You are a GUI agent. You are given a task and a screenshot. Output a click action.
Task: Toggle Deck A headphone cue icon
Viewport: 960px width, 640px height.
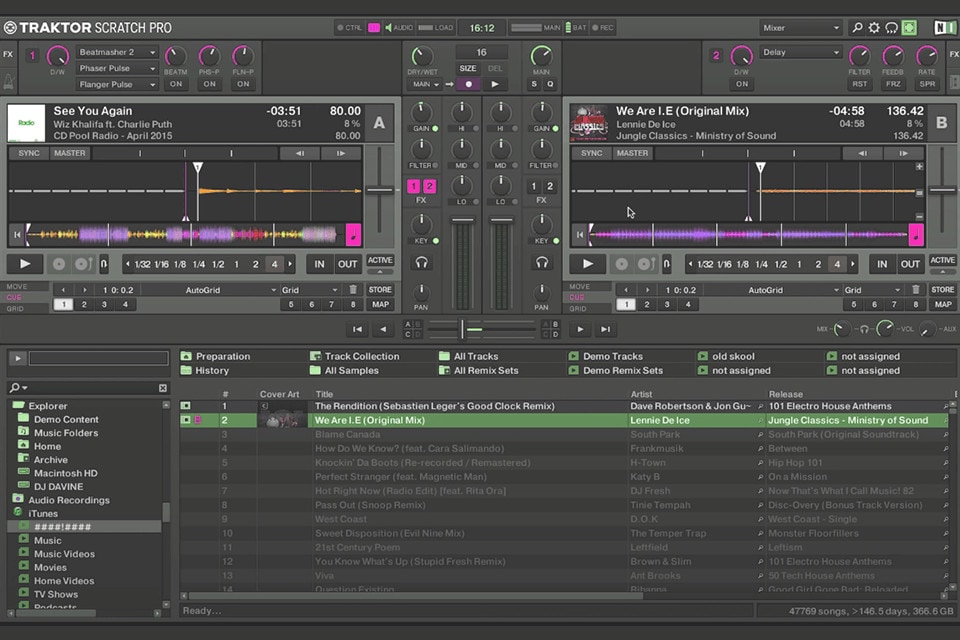tap(421, 263)
